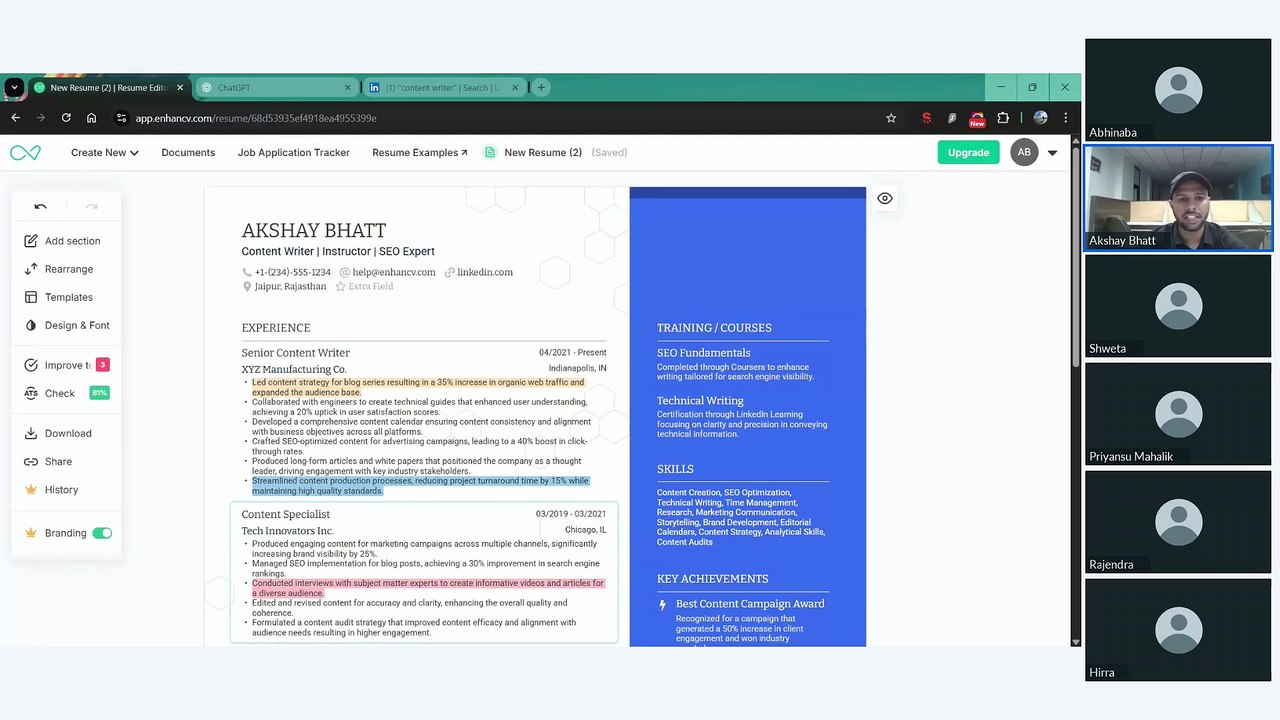Screen dimensions: 1280x720
Task: Click the browser home icon
Action: pos(91,118)
